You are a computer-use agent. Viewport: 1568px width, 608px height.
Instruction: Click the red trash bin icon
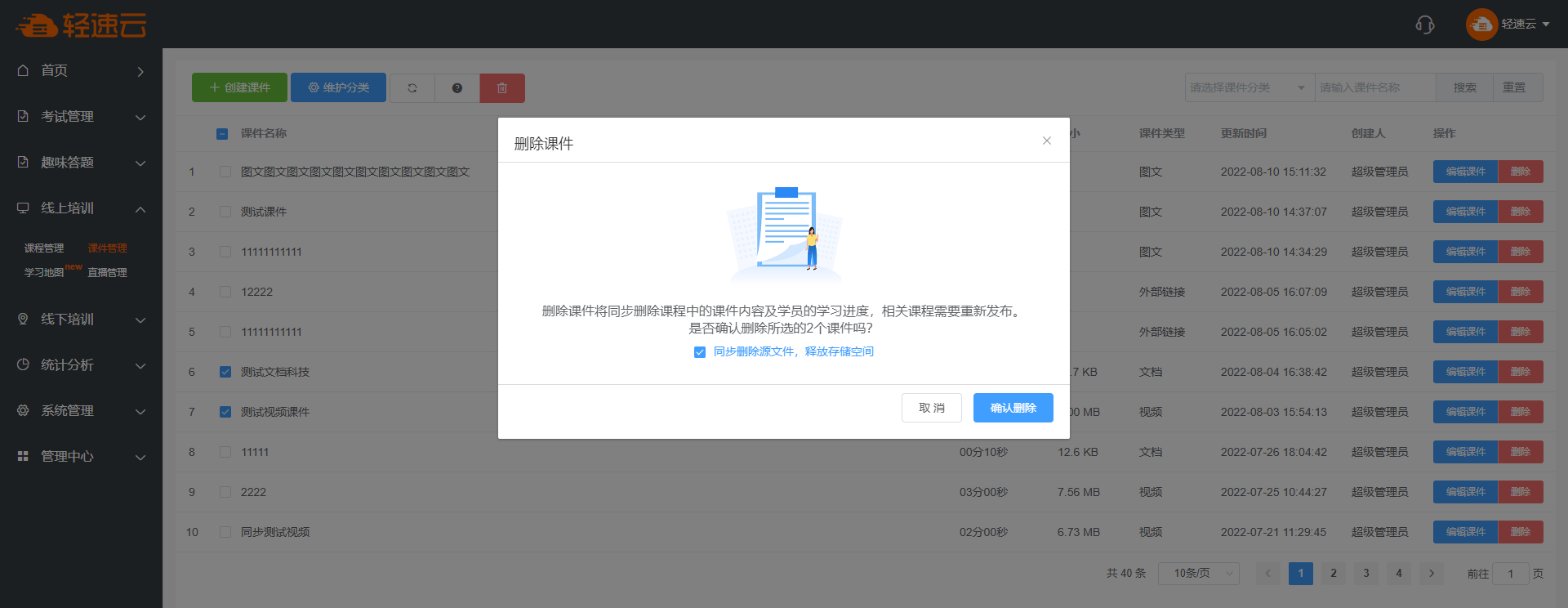coord(502,88)
